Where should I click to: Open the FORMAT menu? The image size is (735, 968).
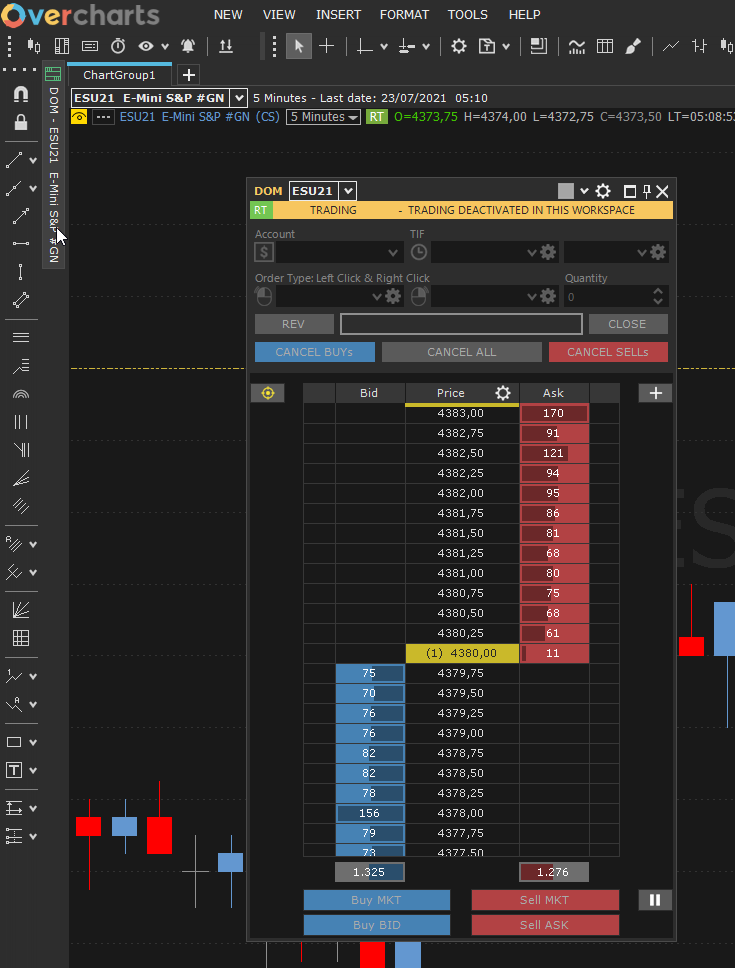click(x=404, y=14)
